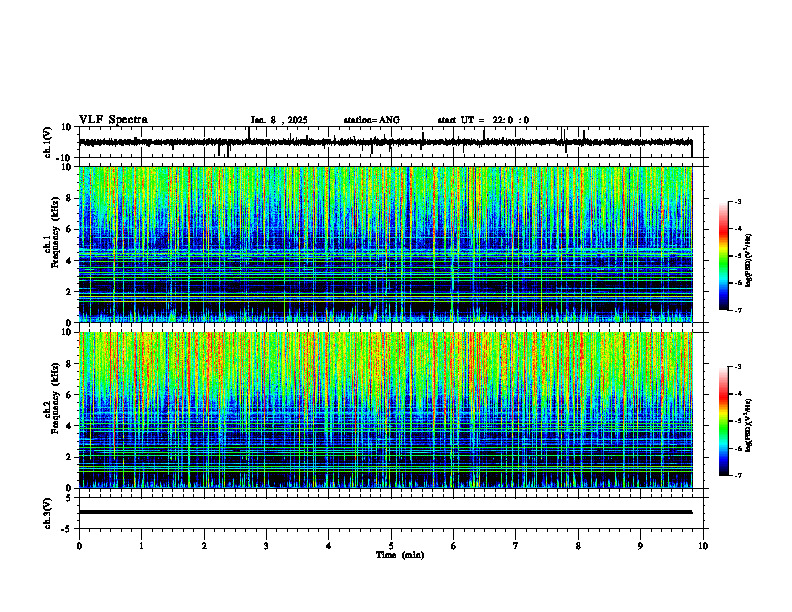Click the ch.1 voltage waveform trace

(x=385, y=142)
